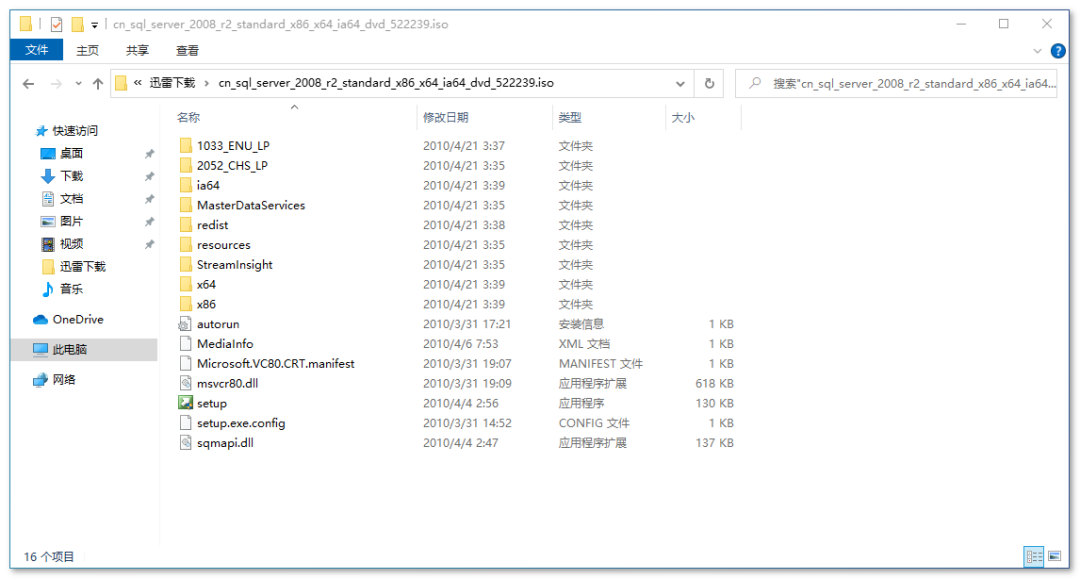The width and height of the screenshot is (1080, 579).
Task: Select the setup.exe.config file icon
Action: pyautogui.click(x=185, y=423)
